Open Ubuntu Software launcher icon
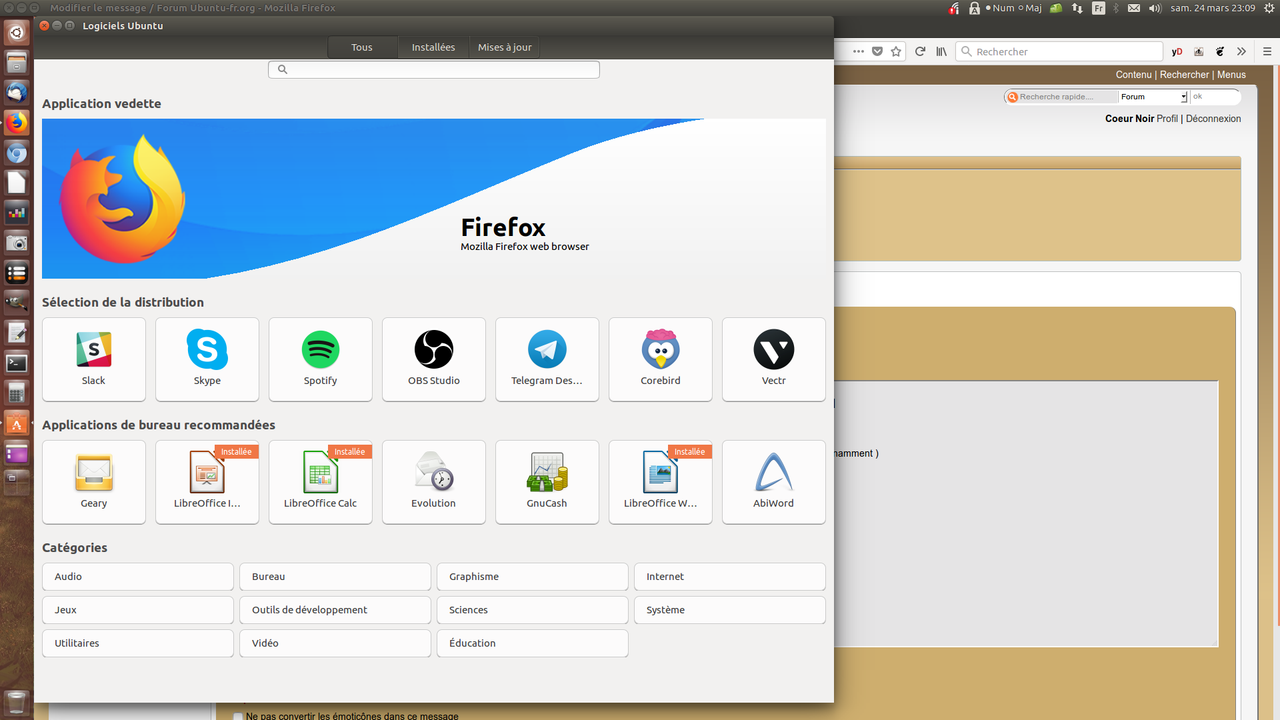This screenshot has height=720, width=1280. tap(16, 422)
